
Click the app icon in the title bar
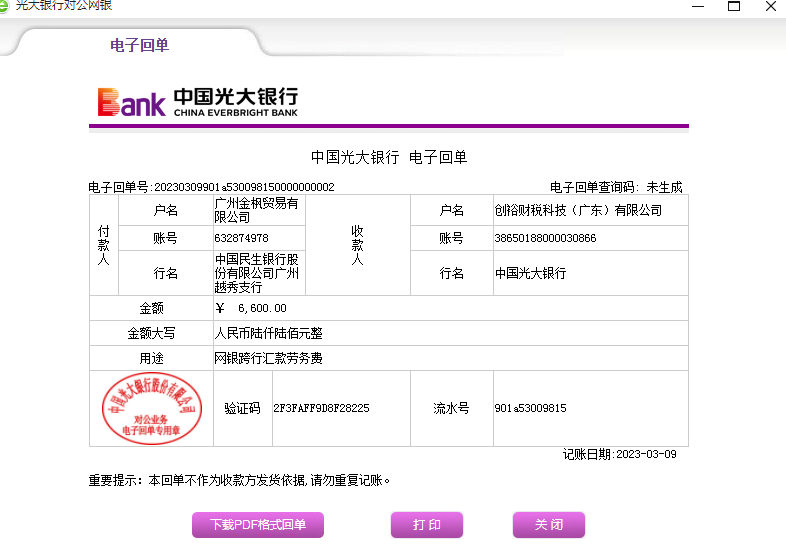coord(3,6)
